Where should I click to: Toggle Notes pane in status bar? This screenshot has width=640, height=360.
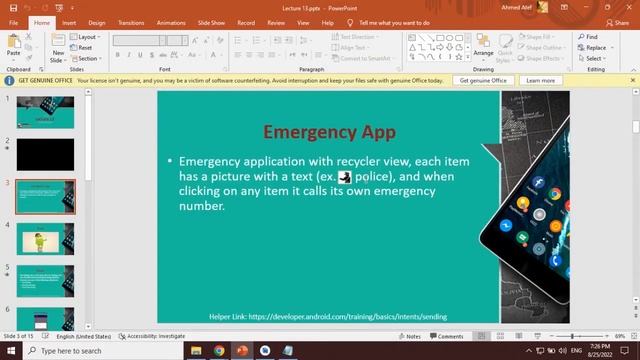pos(410,336)
